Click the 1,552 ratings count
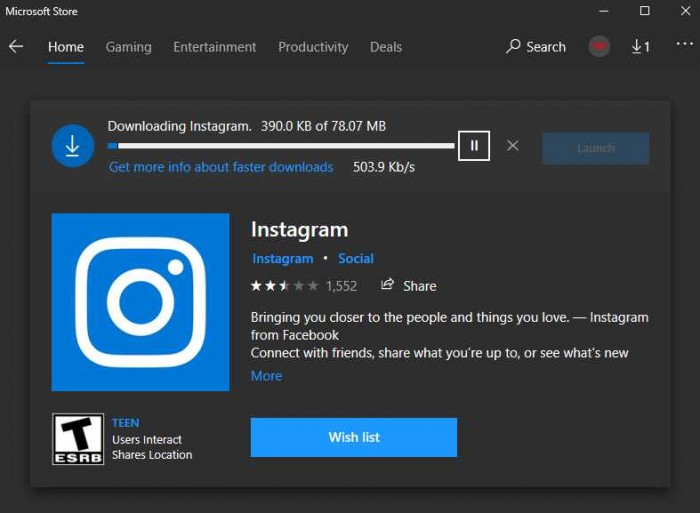Image resolution: width=700 pixels, height=513 pixels. point(342,286)
